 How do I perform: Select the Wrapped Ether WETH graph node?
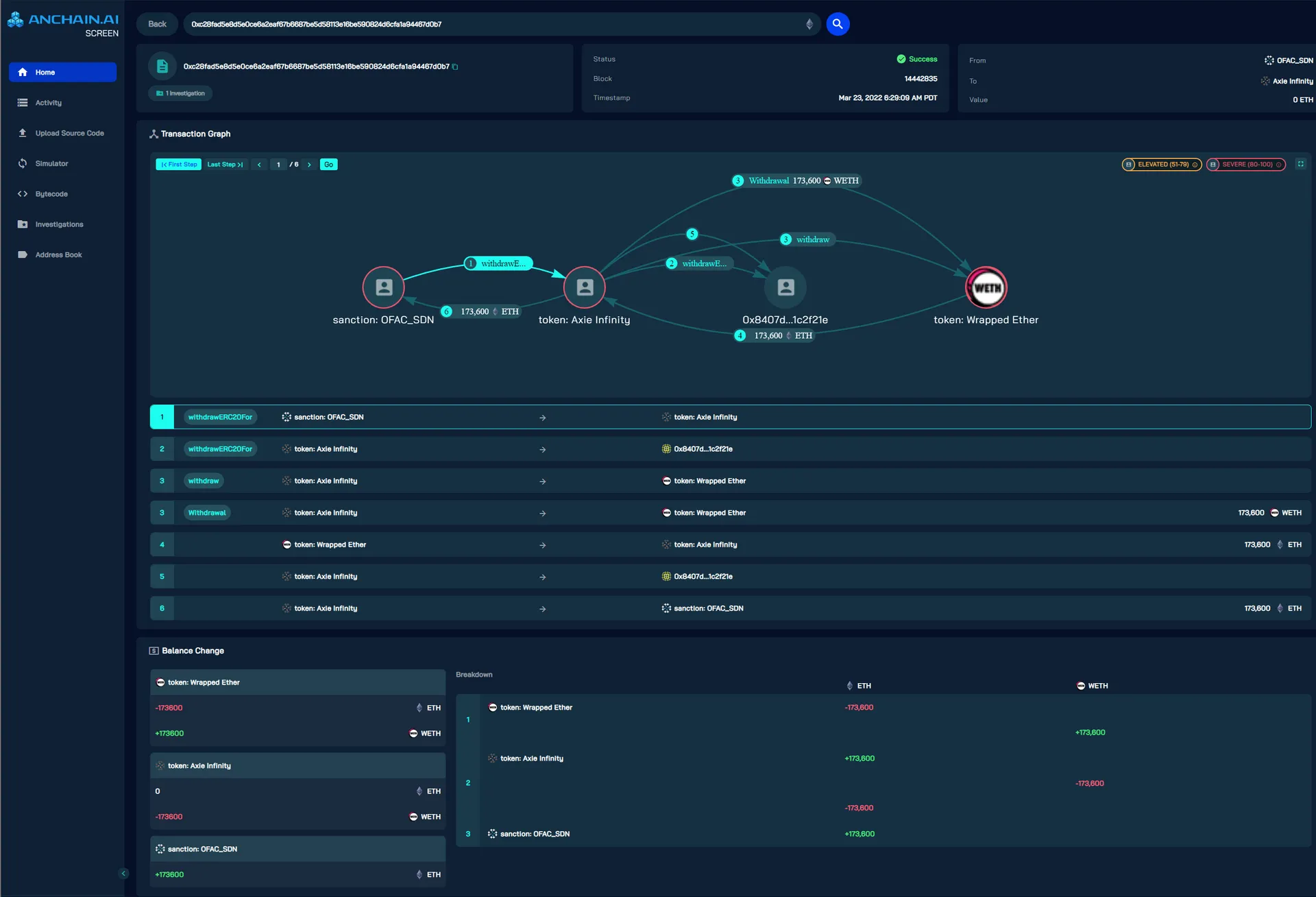pyautogui.click(x=986, y=287)
